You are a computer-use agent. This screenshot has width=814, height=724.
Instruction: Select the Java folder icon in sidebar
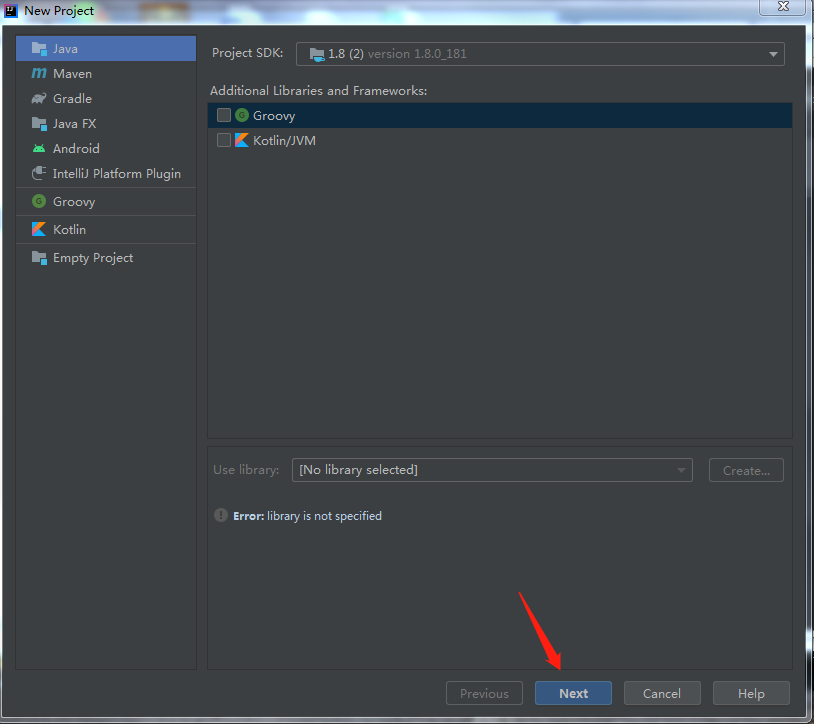tap(39, 49)
